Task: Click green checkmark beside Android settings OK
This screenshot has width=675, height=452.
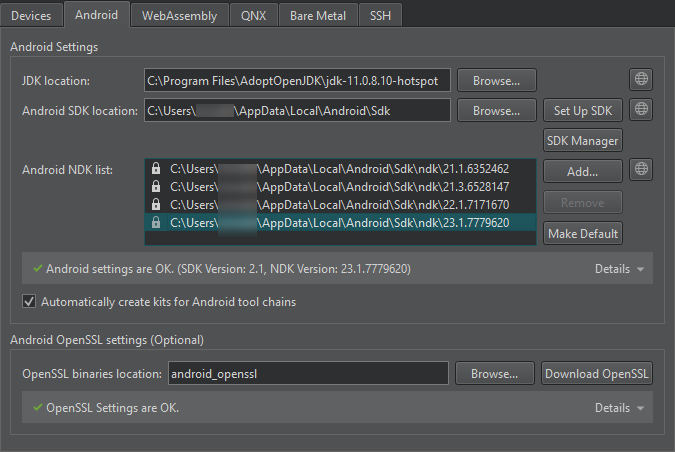Action: click(x=37, y=269)
